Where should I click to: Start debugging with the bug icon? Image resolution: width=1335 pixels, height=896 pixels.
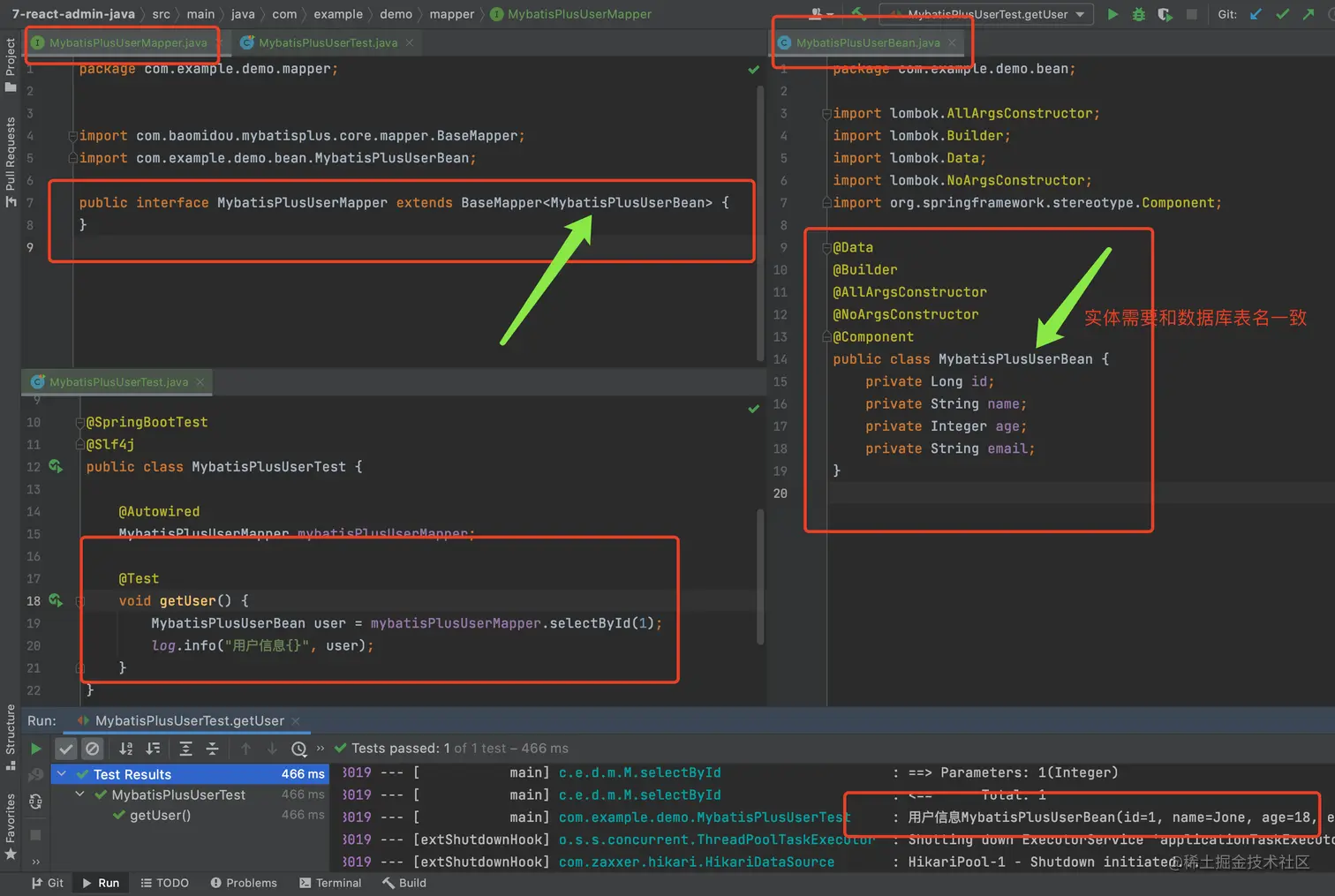1139,14
